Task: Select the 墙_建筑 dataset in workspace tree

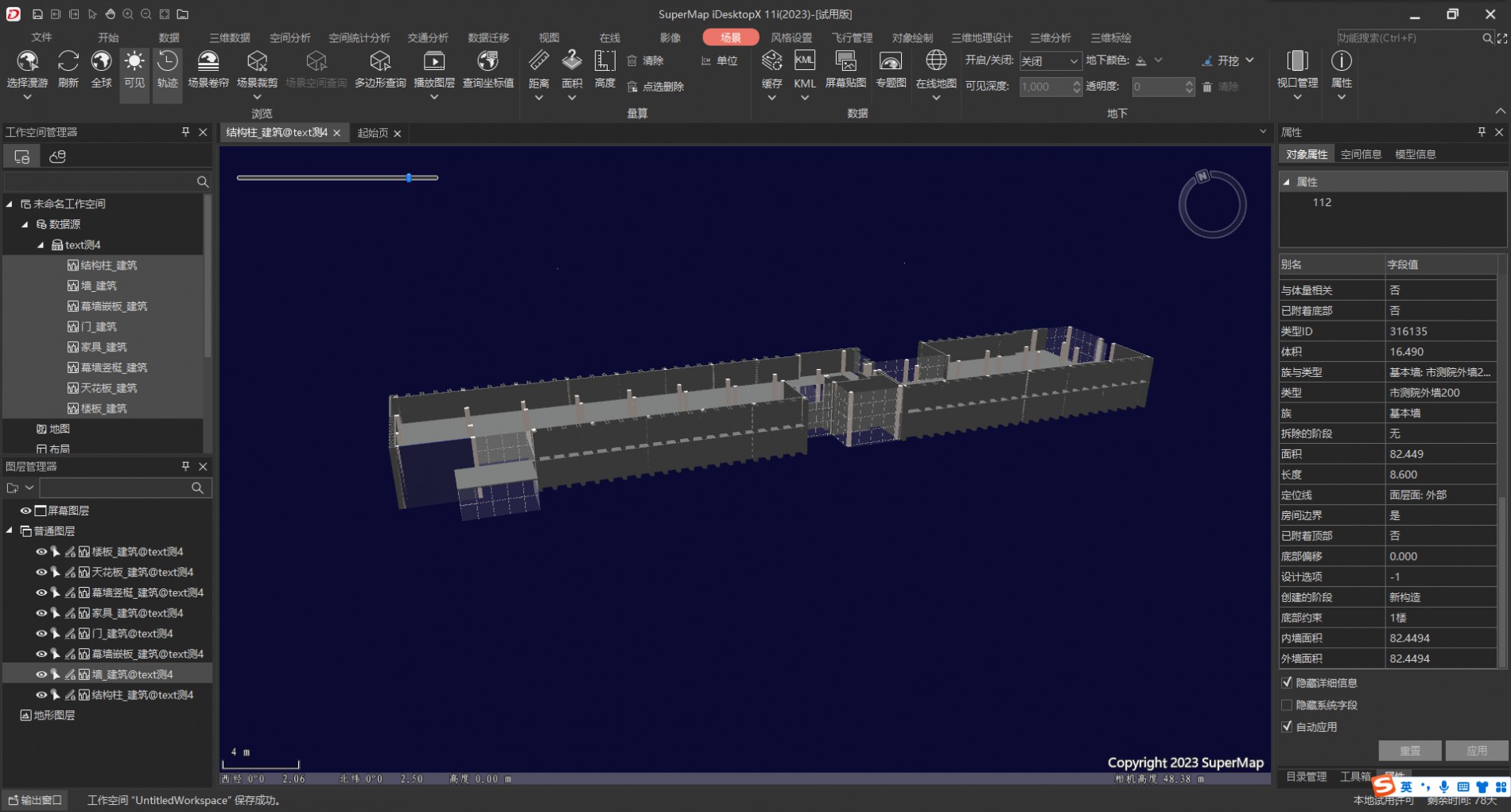Action: coord(99,286)
